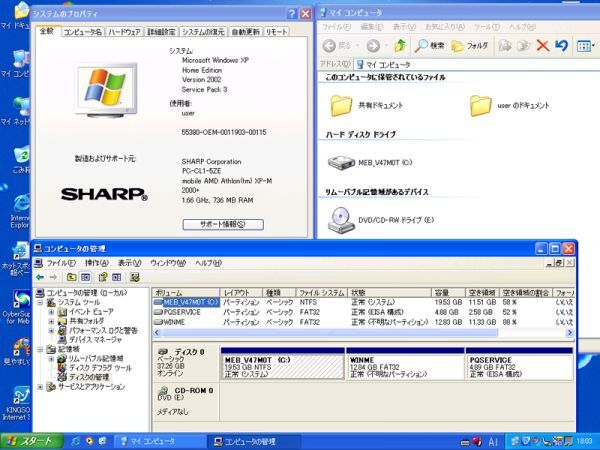The height and width of the screenshot is (450, 600).
Task: Click the Support Information button
Action: coord(223,225)
